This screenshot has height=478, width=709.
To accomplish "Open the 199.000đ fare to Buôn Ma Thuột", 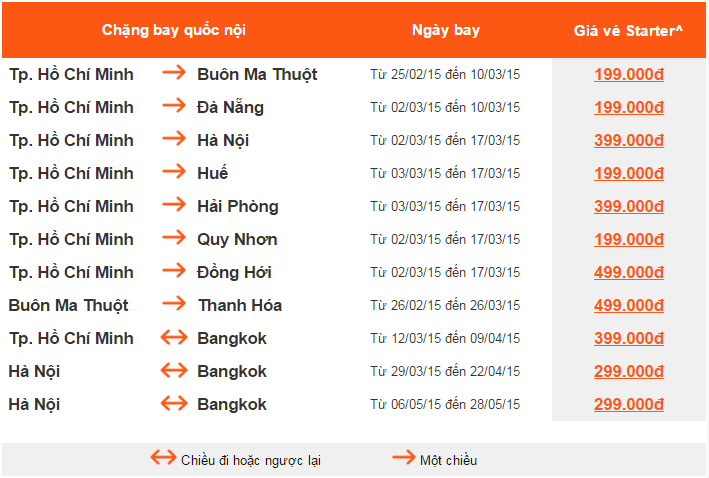I will [x=629, y=74].
